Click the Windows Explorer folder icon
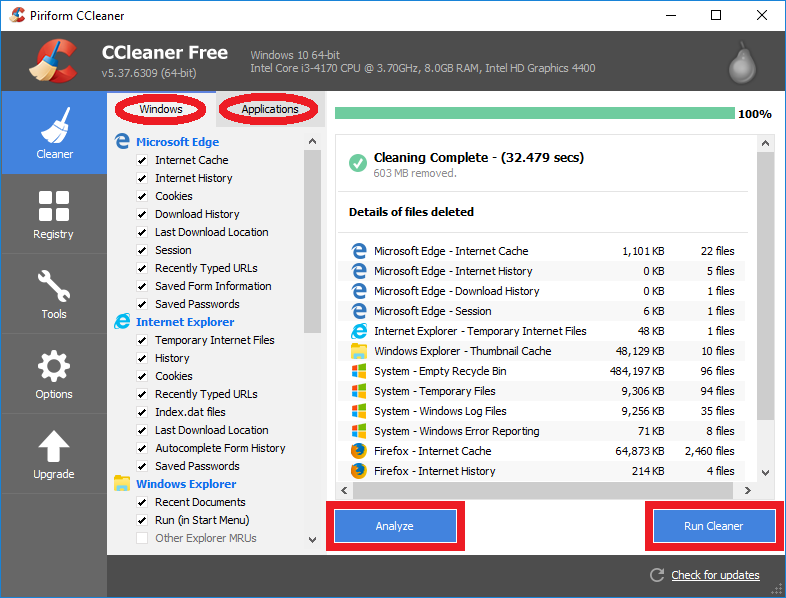This screenshot has width=786, height=598. tap(122, 484)
